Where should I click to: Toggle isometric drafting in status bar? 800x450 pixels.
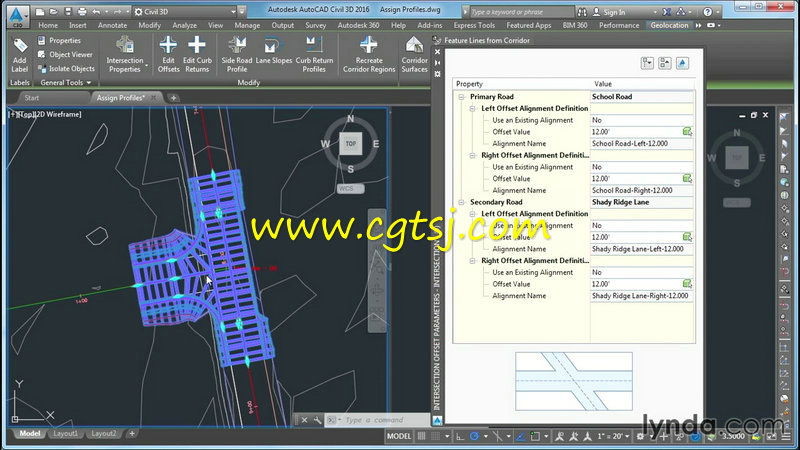(497, 436)
